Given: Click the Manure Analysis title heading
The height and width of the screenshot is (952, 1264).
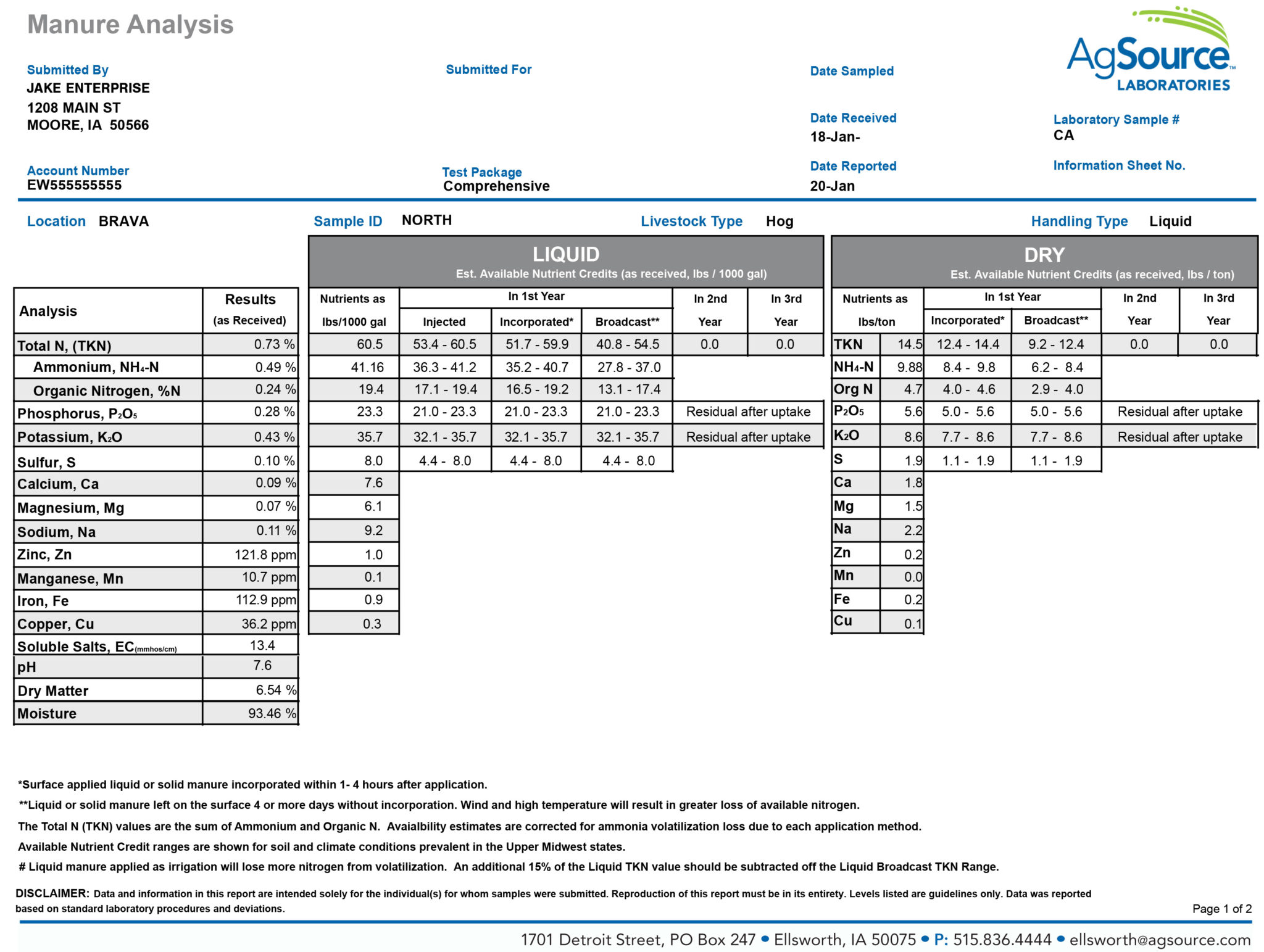Looking at the screenshot, I should [130, 25].
